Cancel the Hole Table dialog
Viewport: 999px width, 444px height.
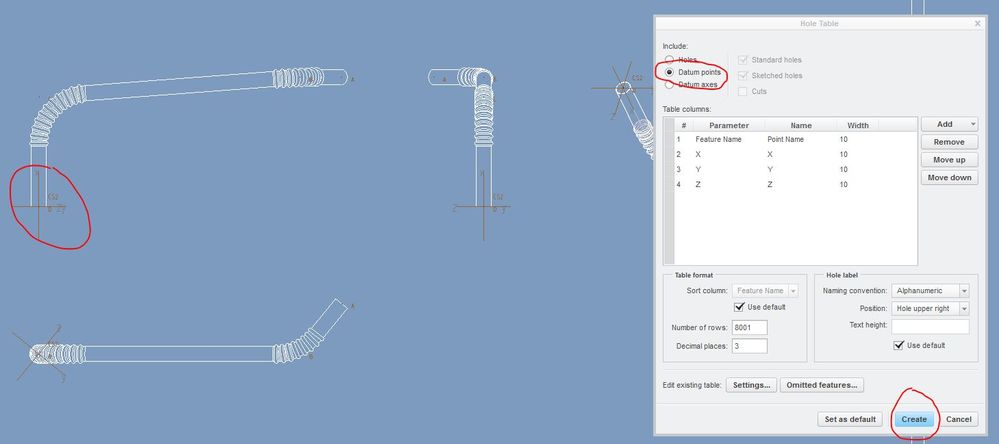[958, 419]
